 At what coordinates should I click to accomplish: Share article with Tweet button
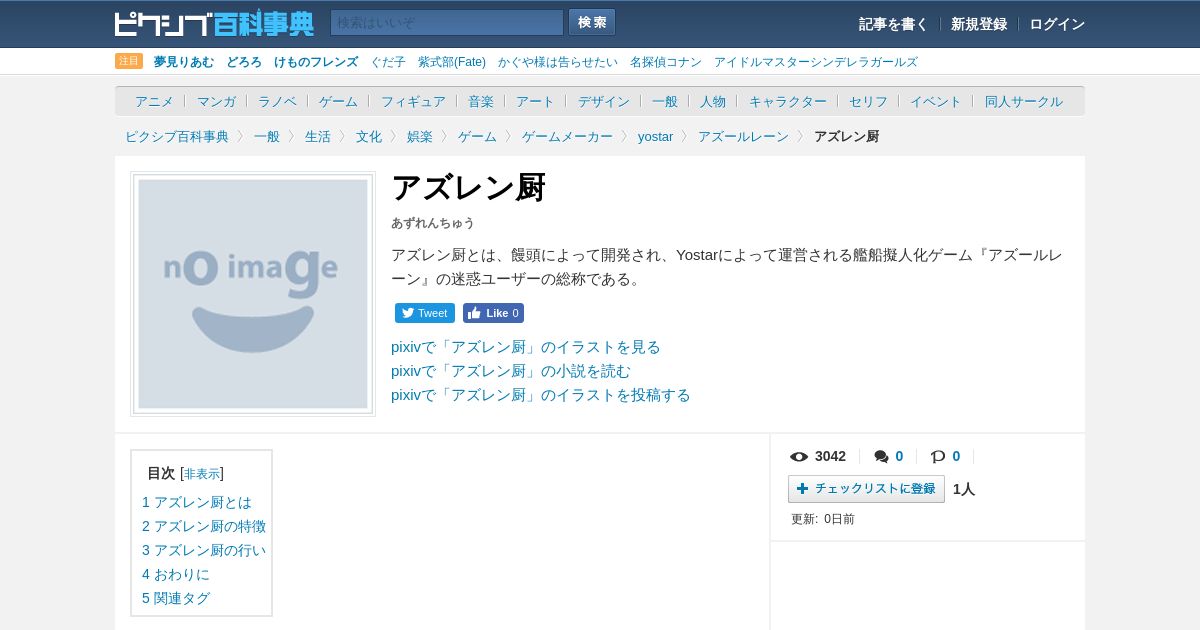tap(425, 313)
